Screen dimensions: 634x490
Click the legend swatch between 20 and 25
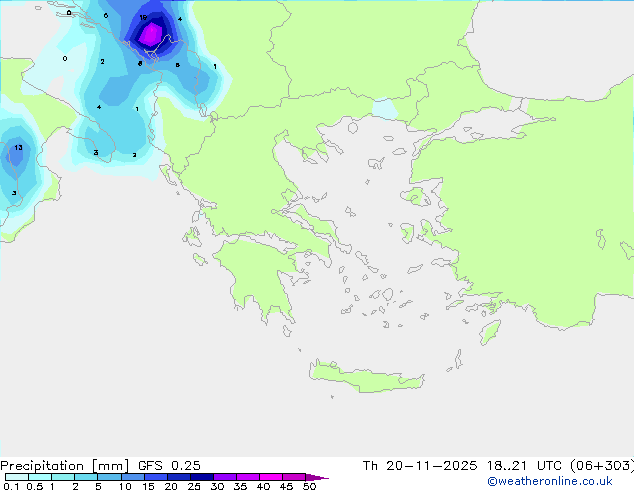point(178,477)
